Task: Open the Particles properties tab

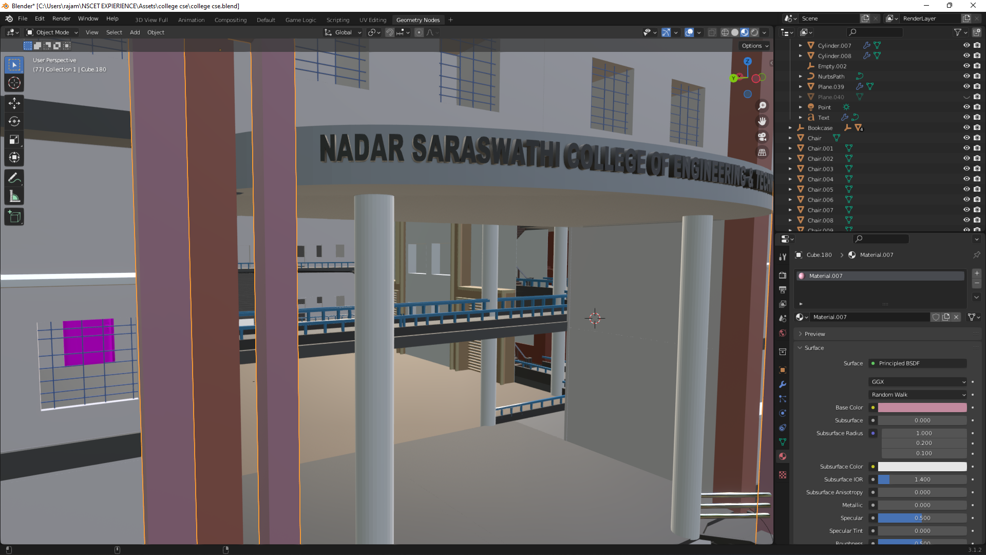Action: [783, 399]
